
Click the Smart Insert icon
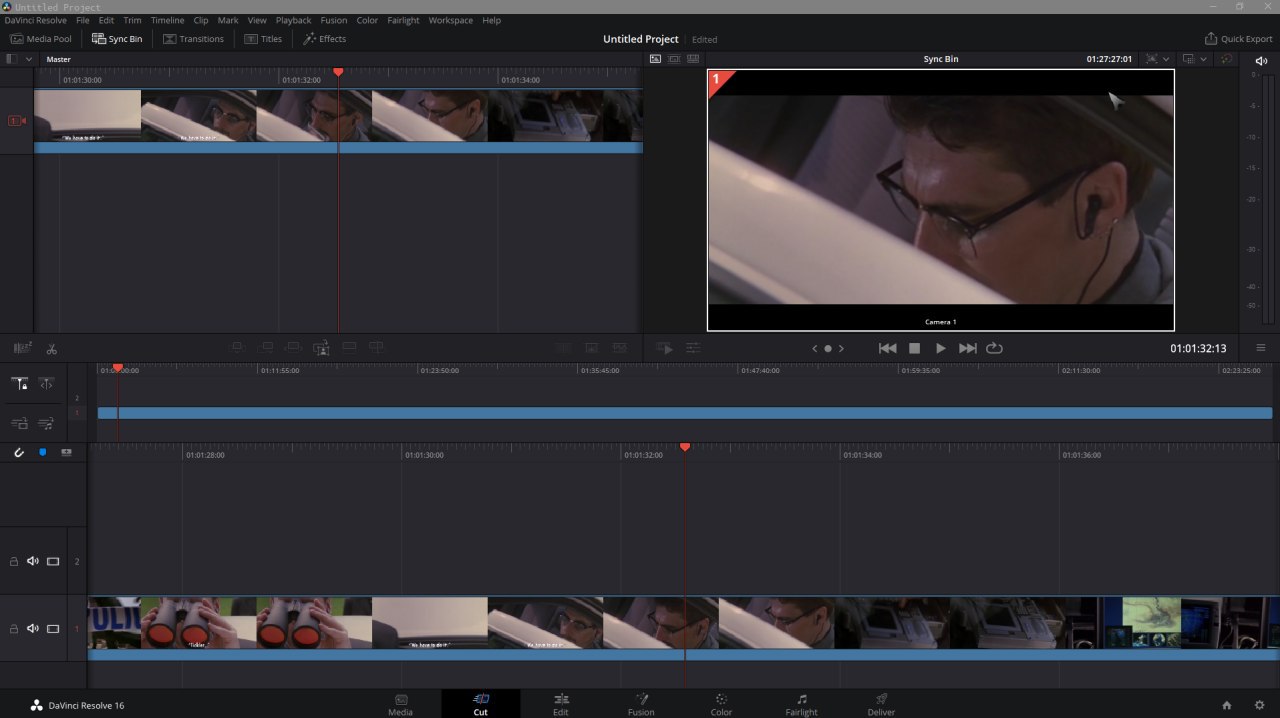[237, 347]
